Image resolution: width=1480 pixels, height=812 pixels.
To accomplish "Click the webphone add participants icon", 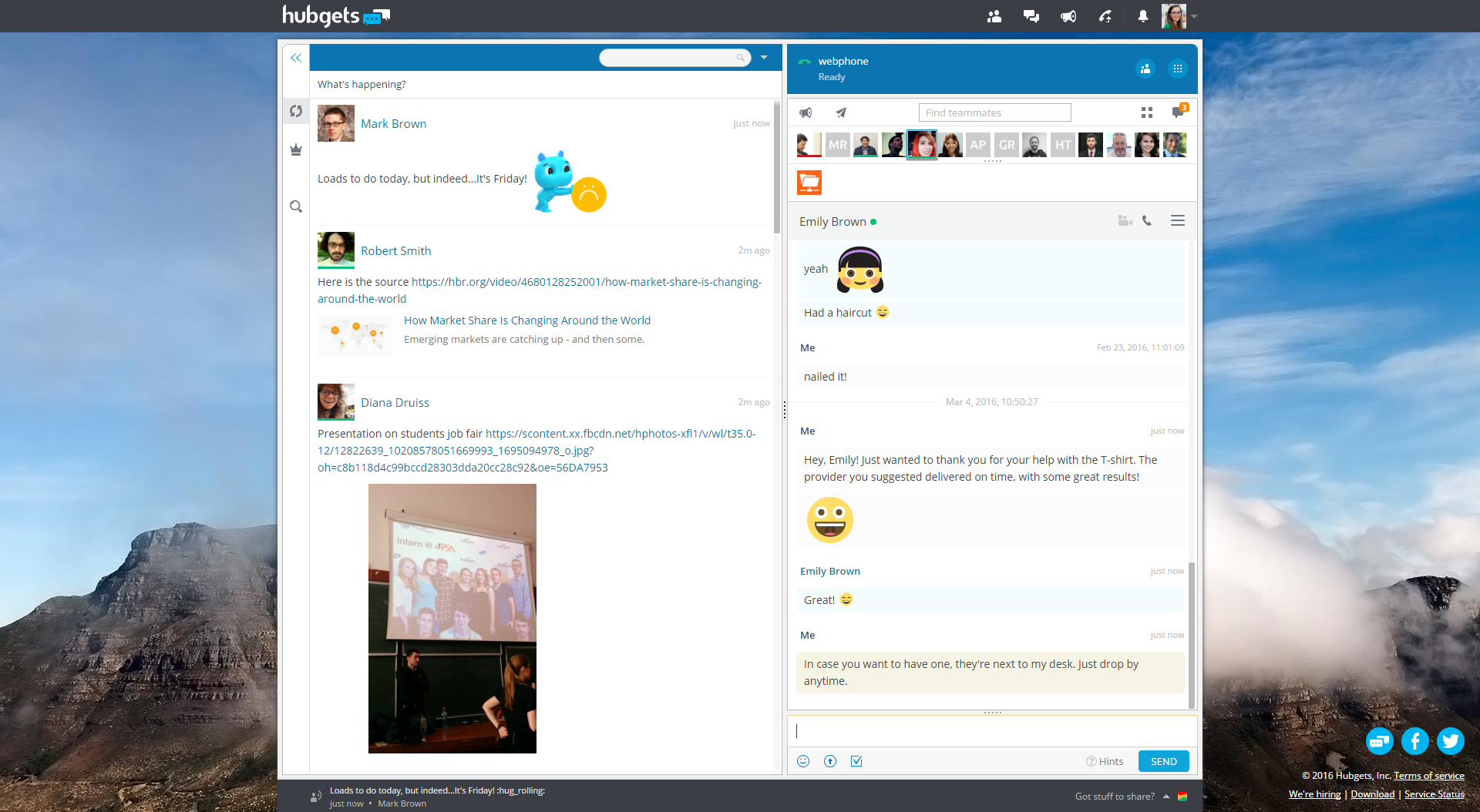I will (x=1145, y=69).
